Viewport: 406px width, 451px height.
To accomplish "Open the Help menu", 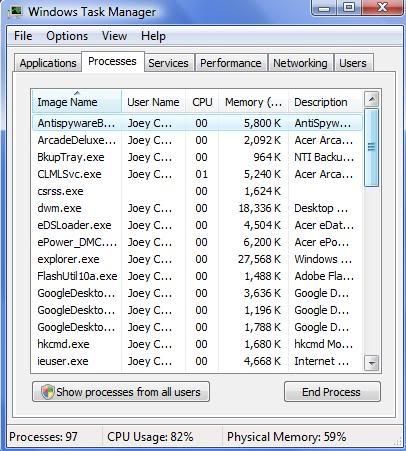I will point(153,36).
